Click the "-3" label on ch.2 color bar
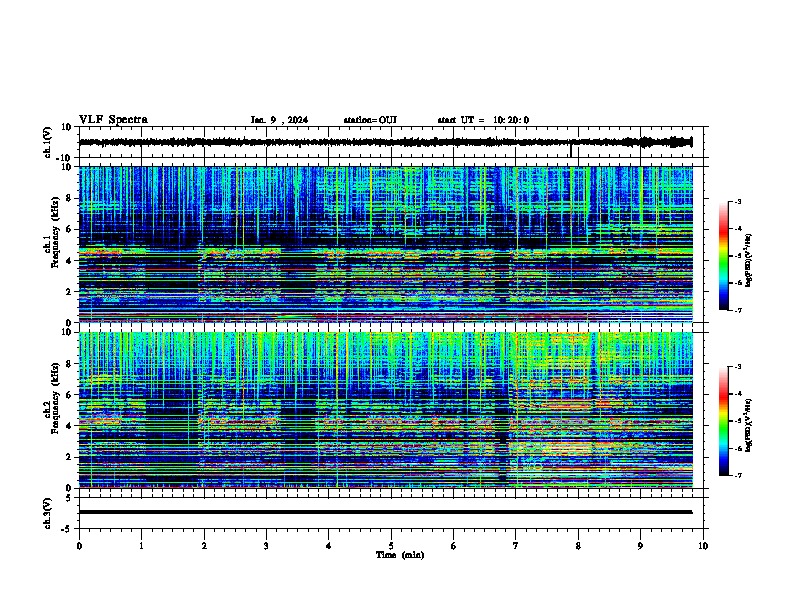The width and height of the screenshot is (792, 612). pos(738,367)
